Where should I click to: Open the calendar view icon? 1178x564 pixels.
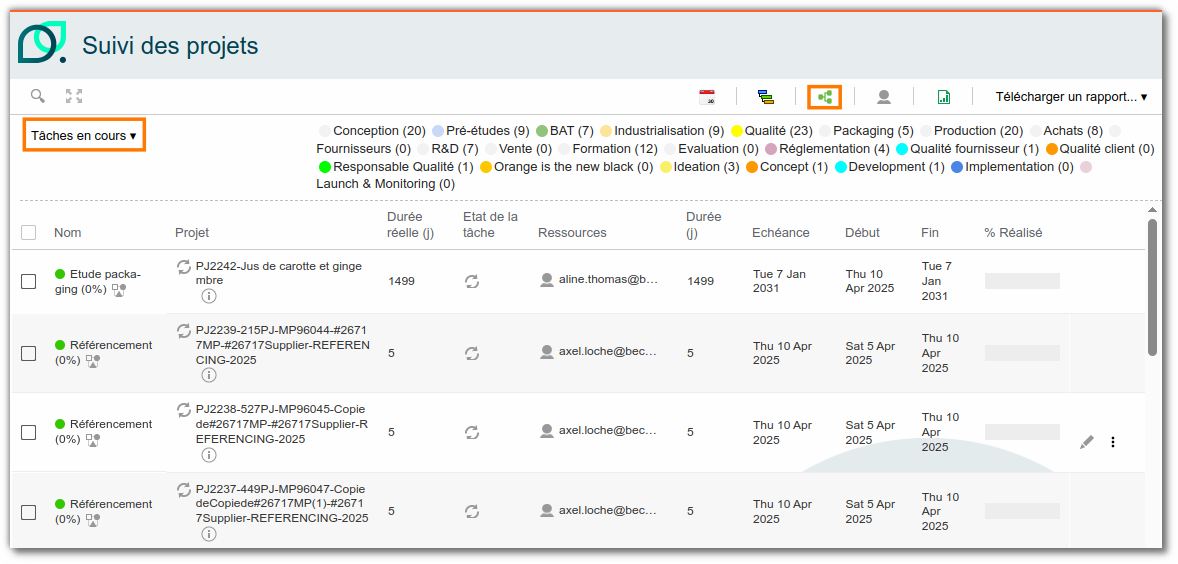707,96
